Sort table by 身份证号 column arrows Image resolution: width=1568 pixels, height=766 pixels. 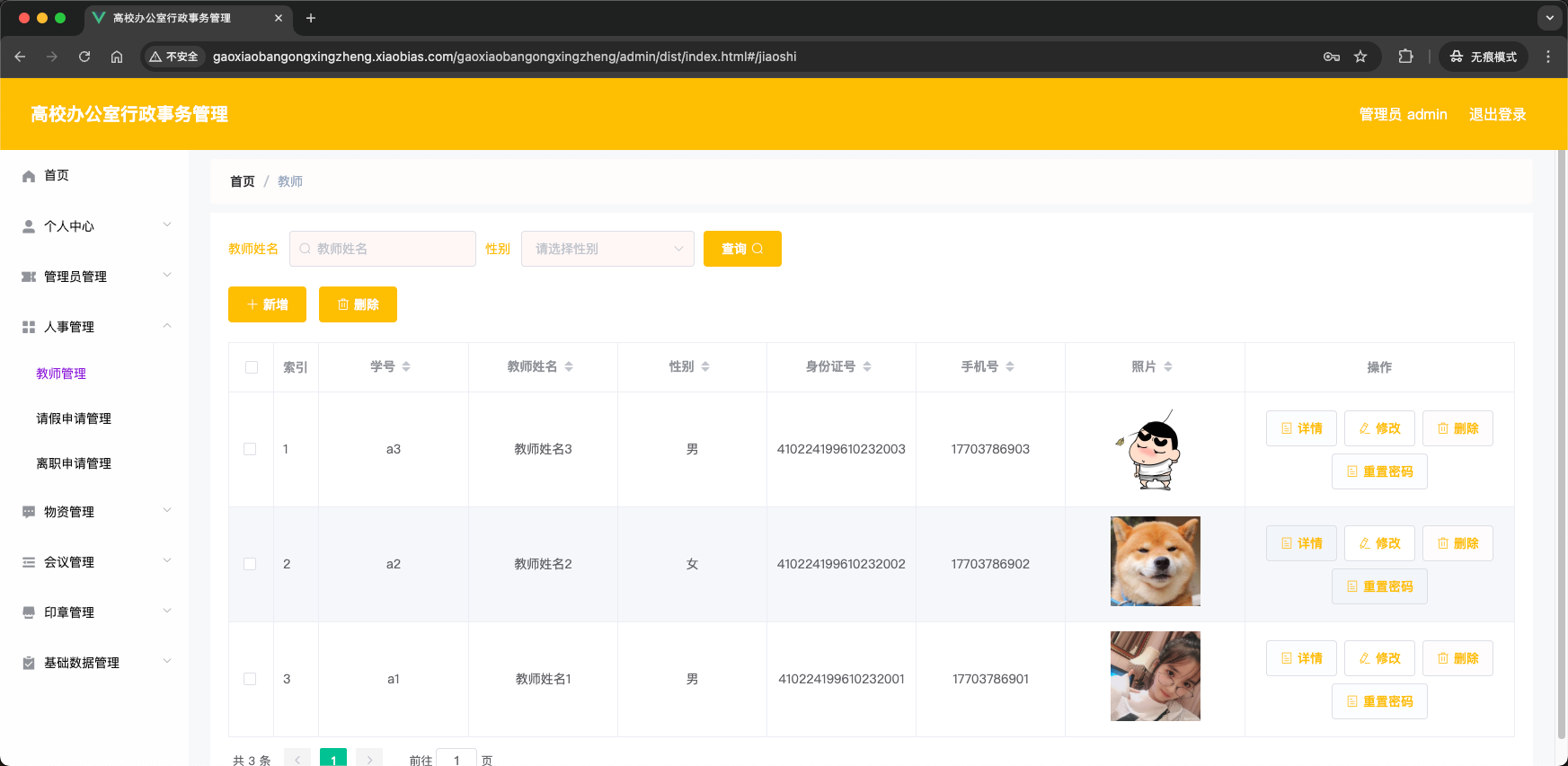(867, 366)
